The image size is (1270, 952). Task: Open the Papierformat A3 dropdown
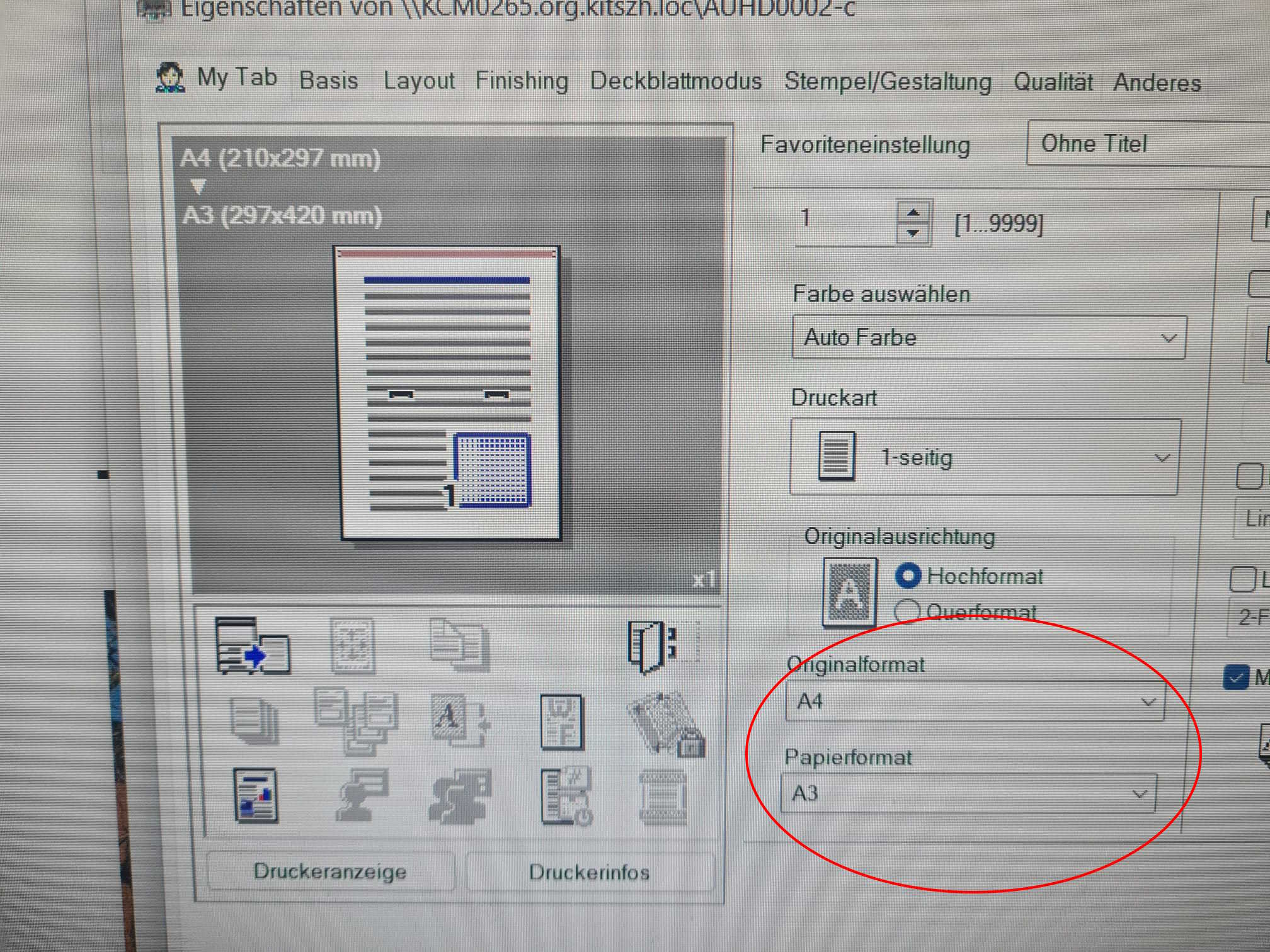click(x=968, y=793)
